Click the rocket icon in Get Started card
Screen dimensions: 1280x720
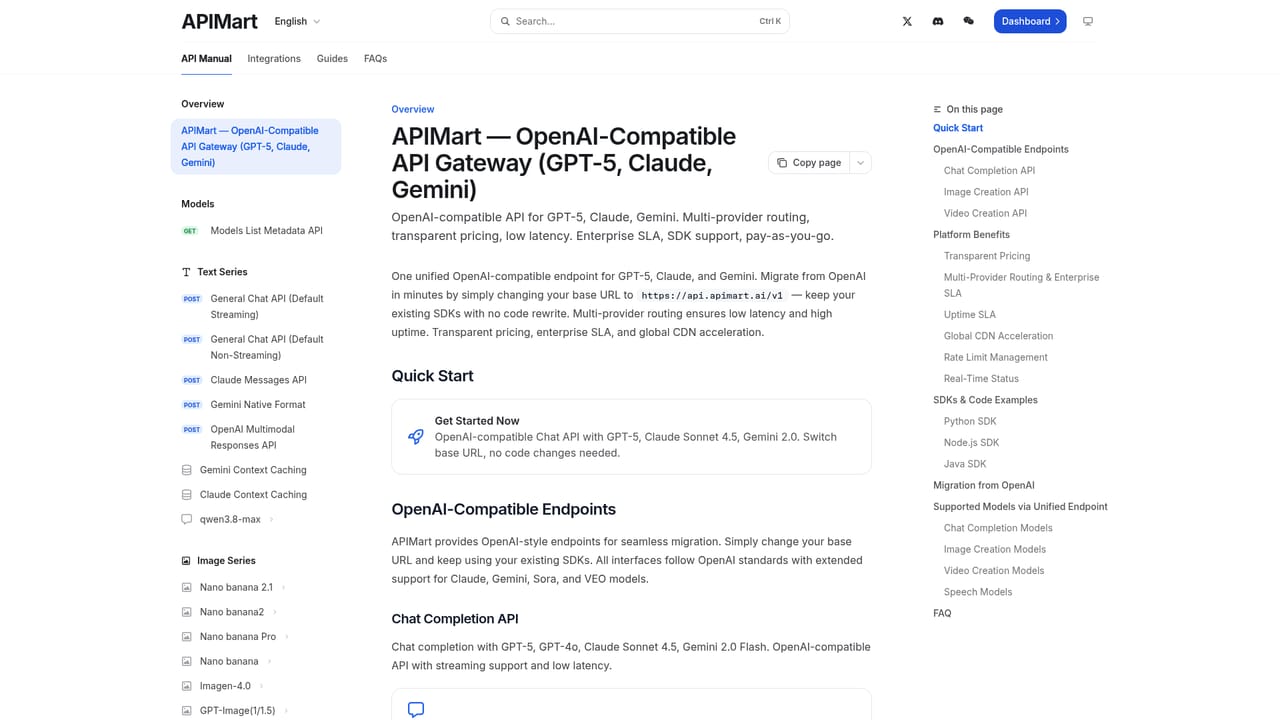[416, 437]
